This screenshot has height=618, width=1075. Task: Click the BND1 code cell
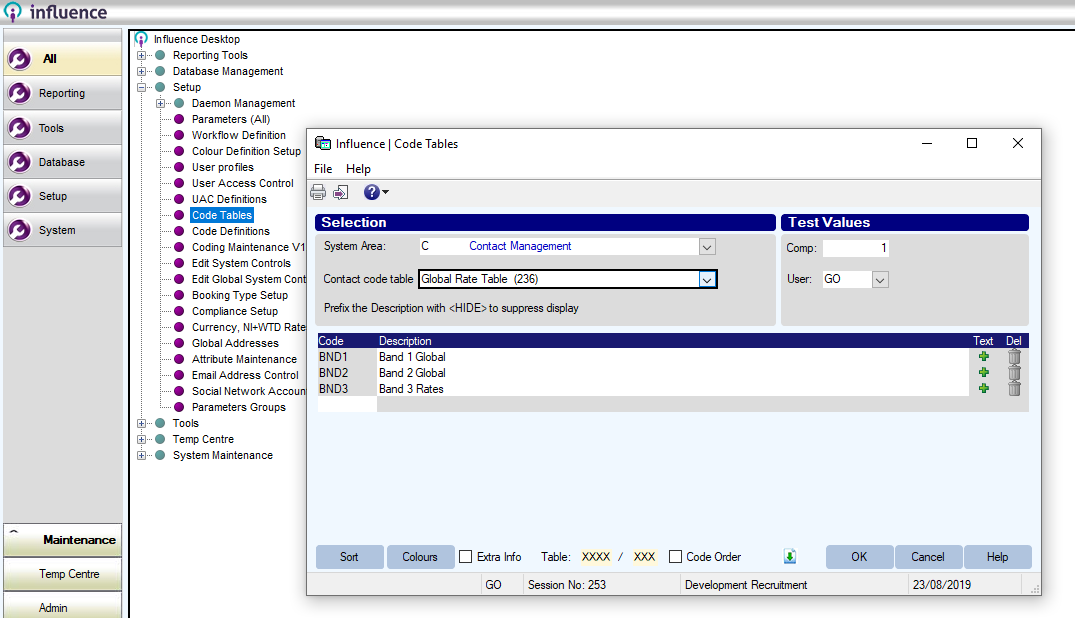coord(347,357)
